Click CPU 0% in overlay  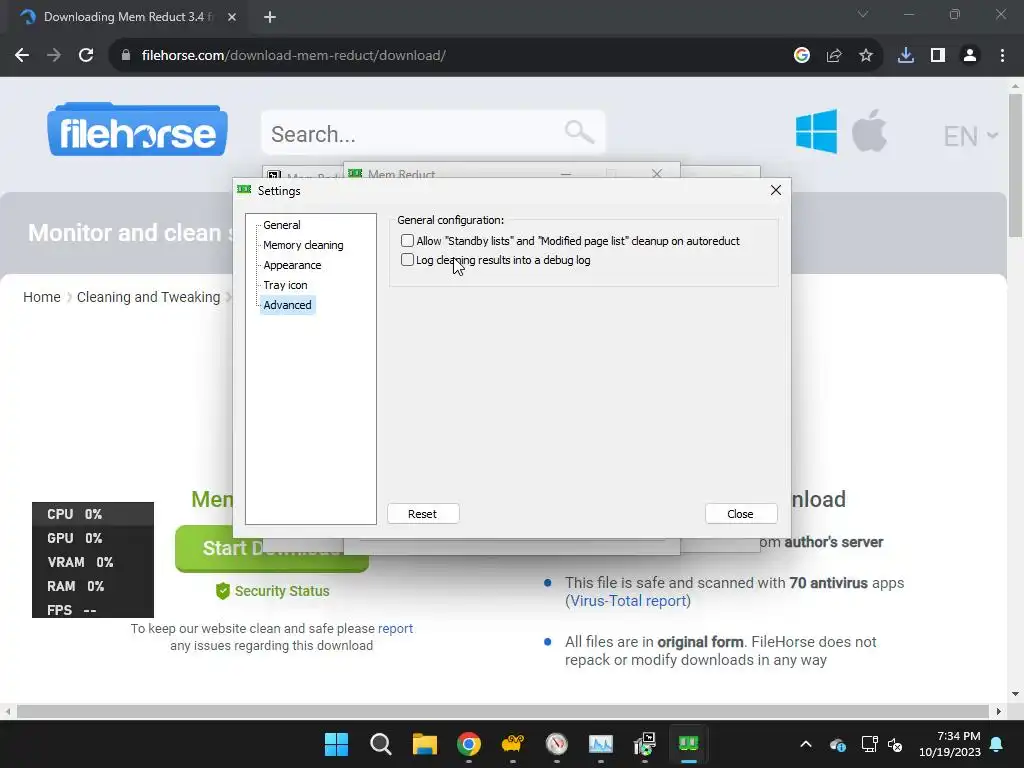(74, 514)
